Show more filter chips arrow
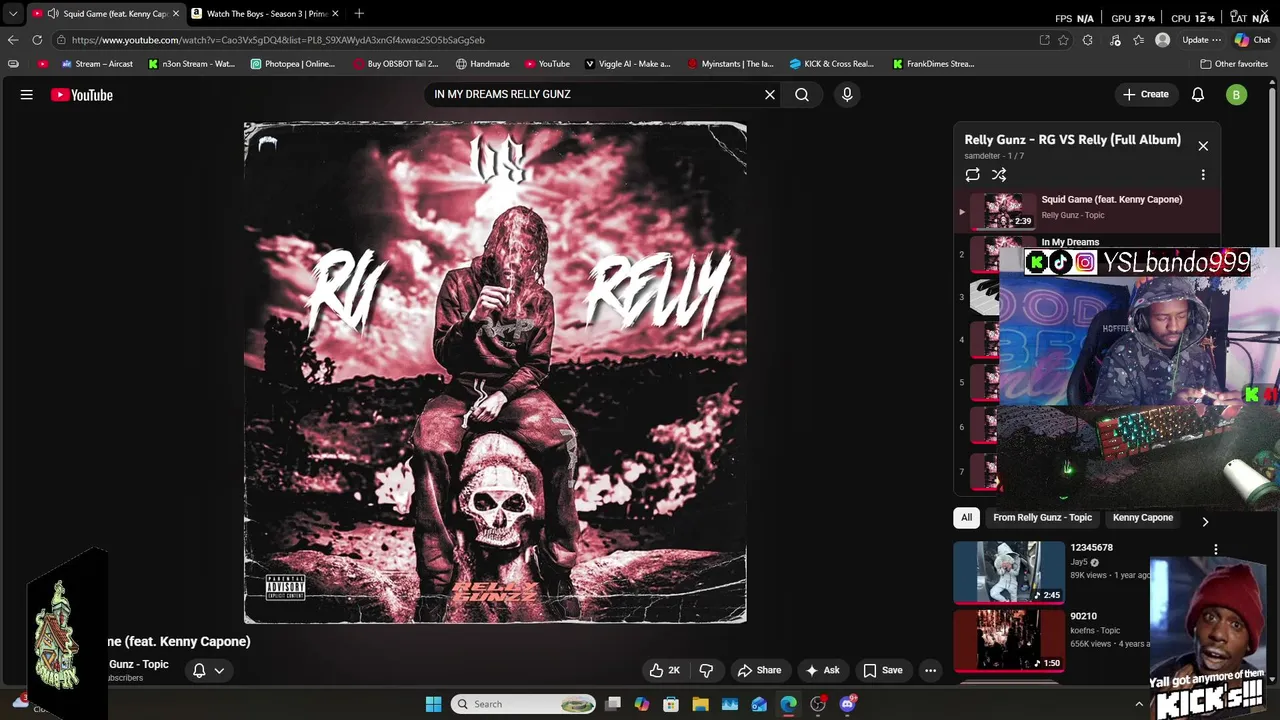The height and width of the screenshot is (720, 1280). click(x=1205, y=521)
